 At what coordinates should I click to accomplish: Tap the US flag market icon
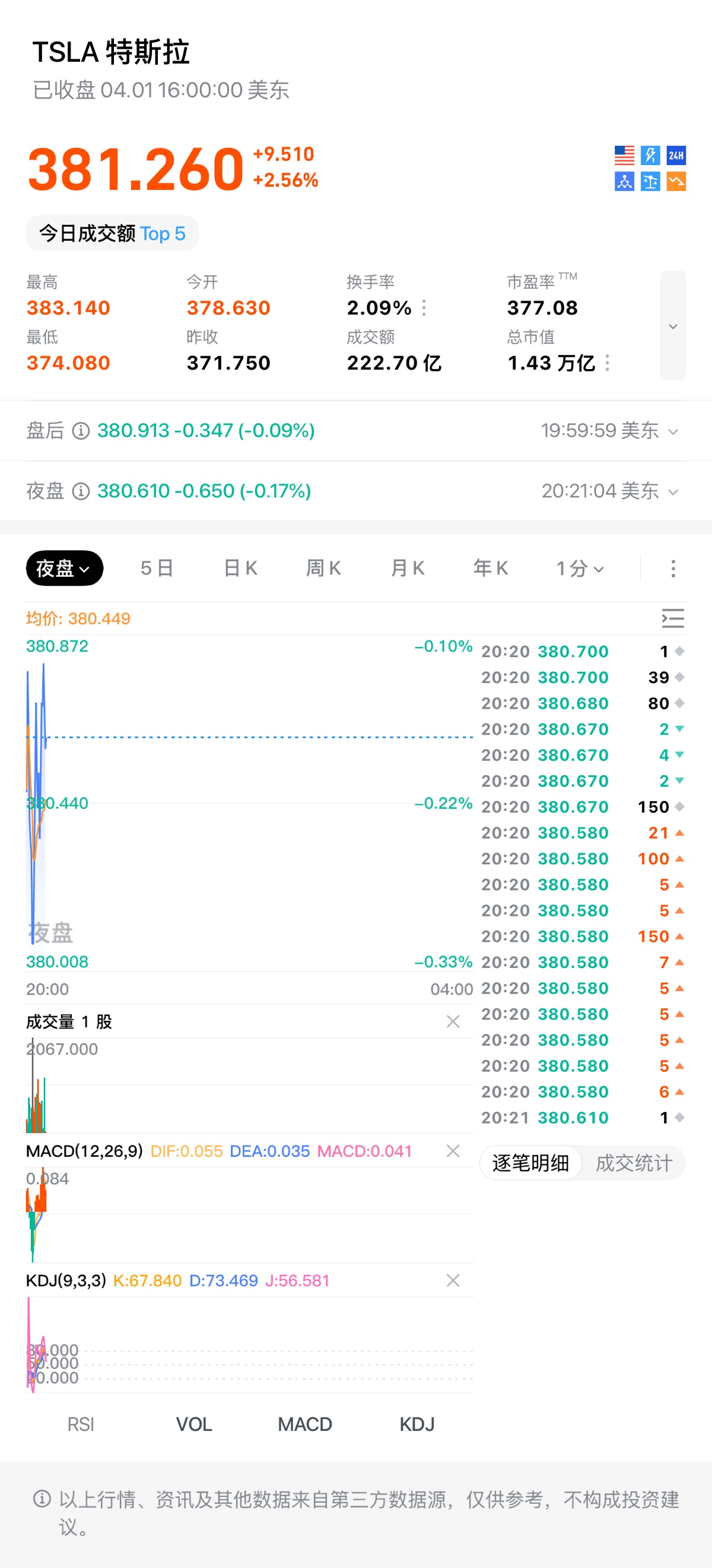point(624,155)
